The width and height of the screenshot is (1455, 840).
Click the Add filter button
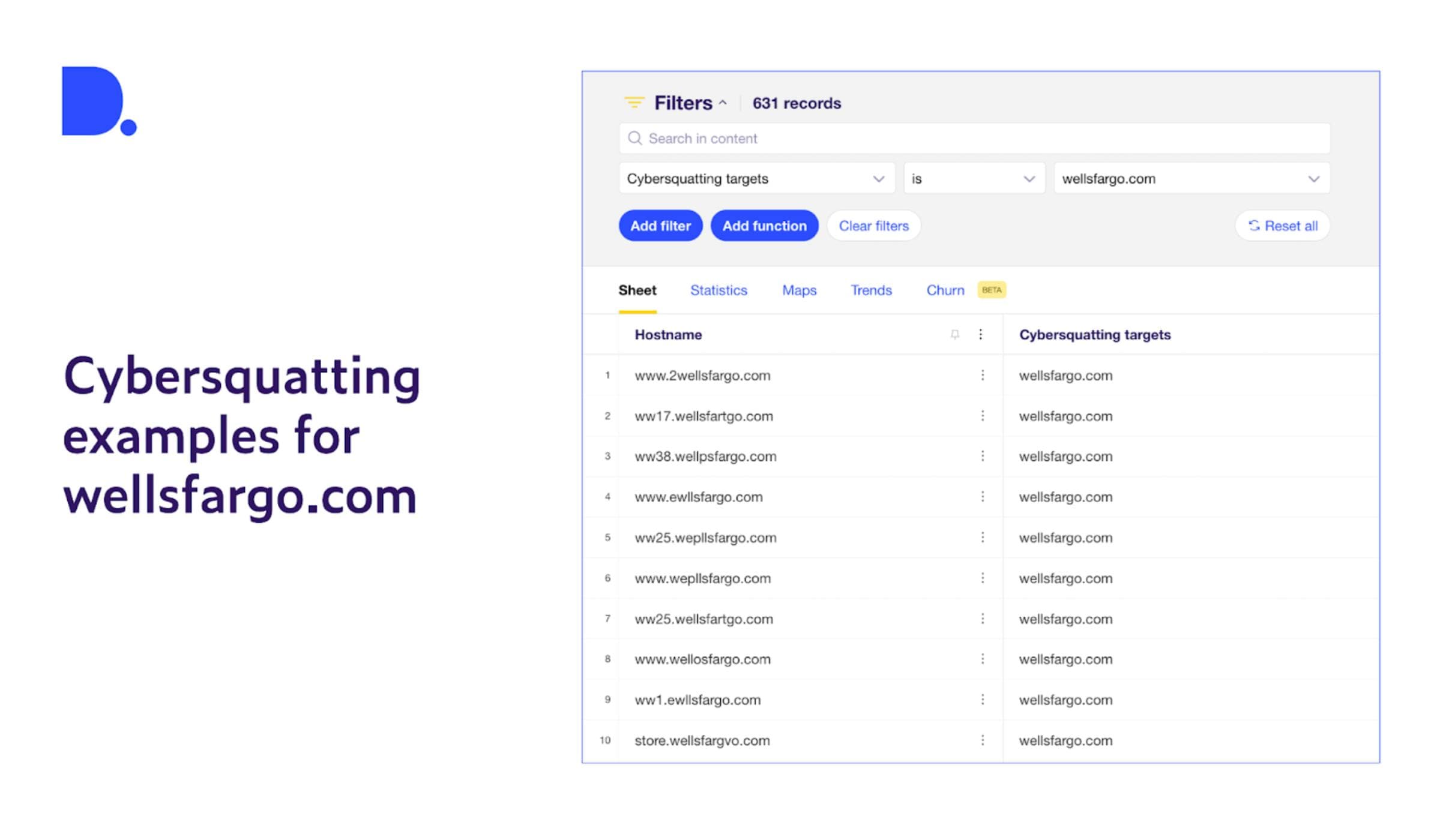coord(660,225)
